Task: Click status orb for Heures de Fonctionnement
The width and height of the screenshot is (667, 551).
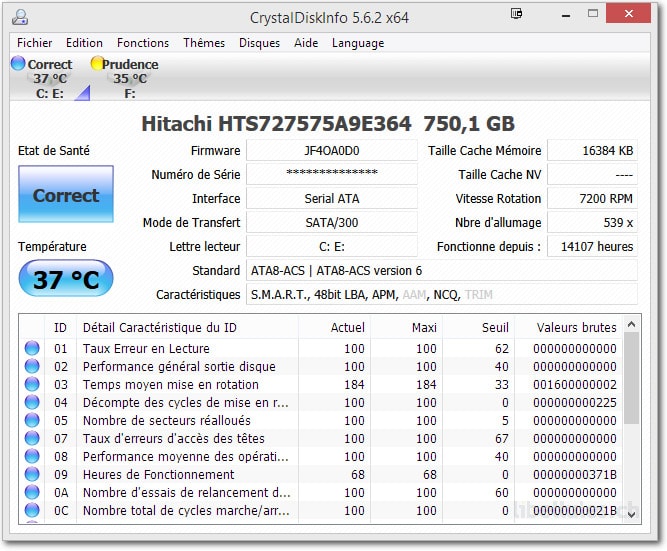Action: (x=32, y=474)
